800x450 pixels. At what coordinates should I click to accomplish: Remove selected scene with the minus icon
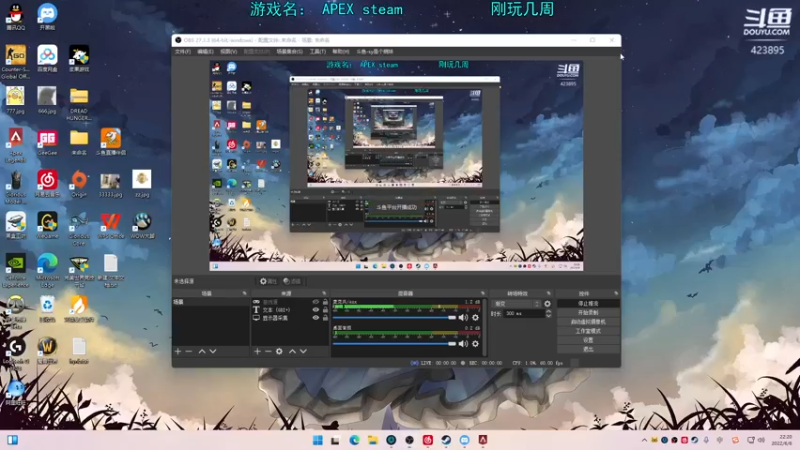[x=189, y=351]
